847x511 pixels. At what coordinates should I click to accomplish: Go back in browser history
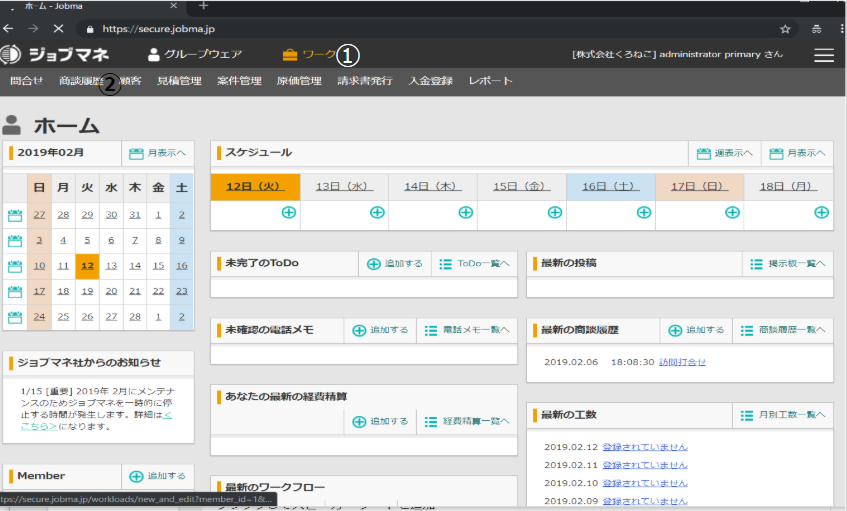pyautogui.click(x=8, y=28)
